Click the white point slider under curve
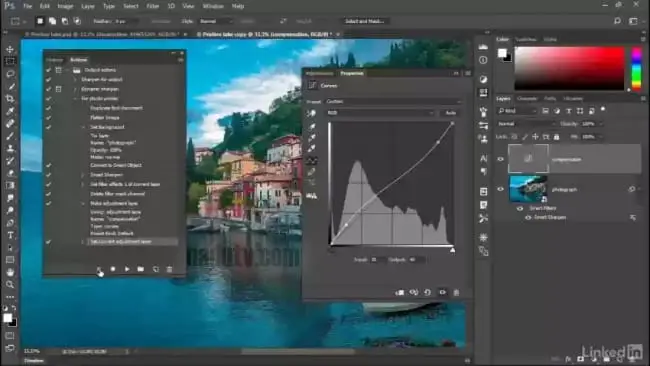The width and height of the screenshot is (650, 366). coord(453,250)
